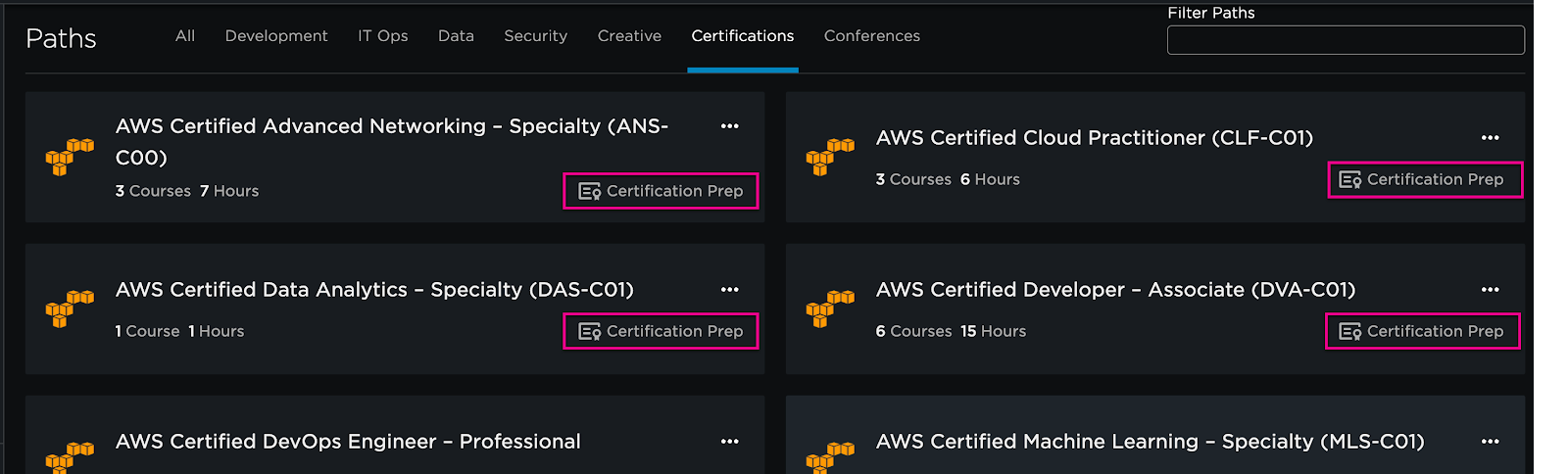Click the AWS icon on Cloud Practitioner card
1568x474 pixels.
point(830,157)
